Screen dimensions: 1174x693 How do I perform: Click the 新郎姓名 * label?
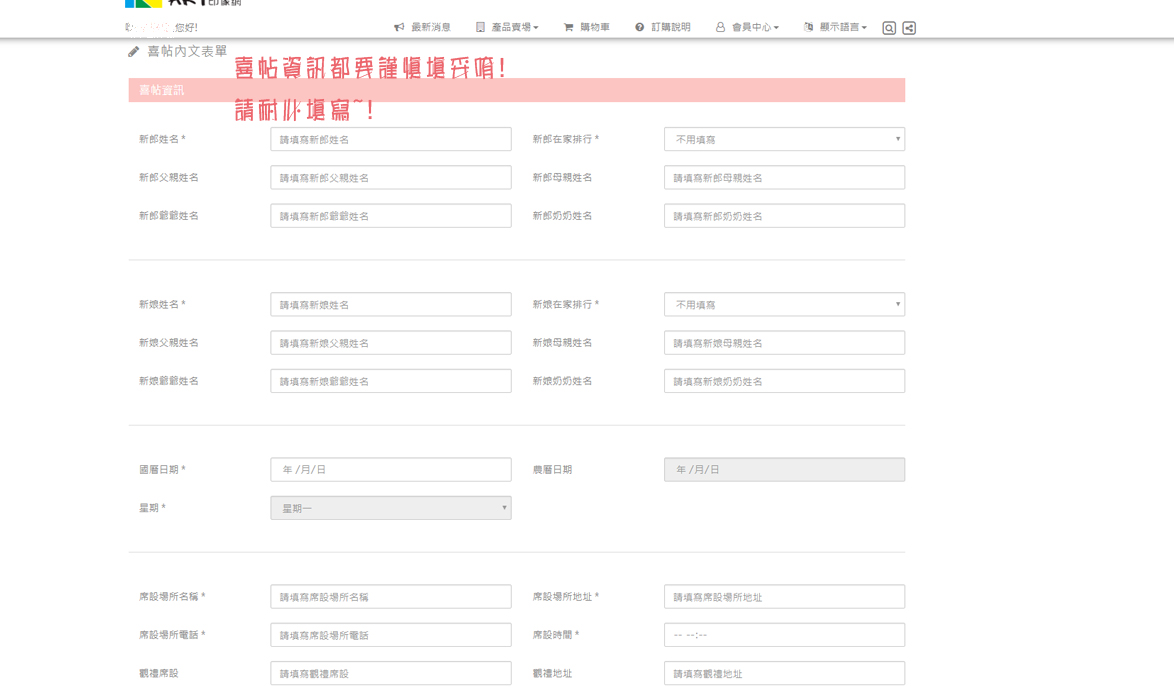tap(162, 139)
